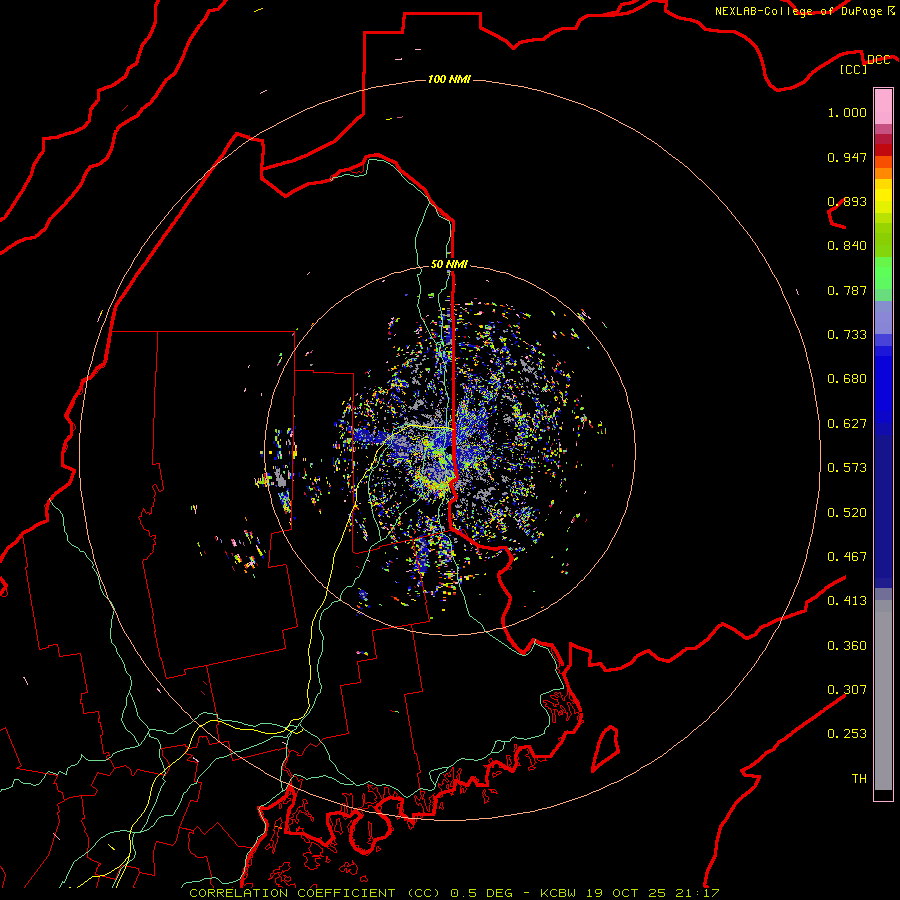Click the pink top segment of the color bar

coord(883,106)
